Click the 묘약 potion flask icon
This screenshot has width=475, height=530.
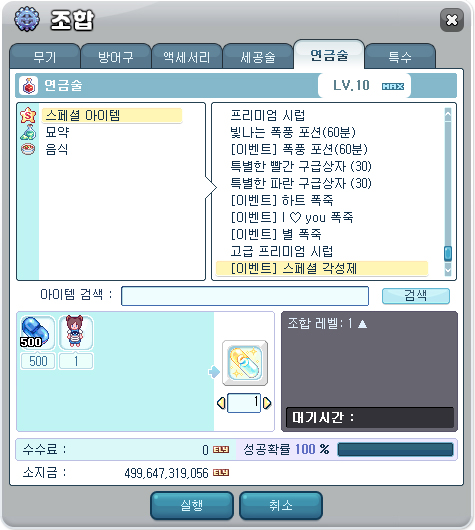tap(28, 132)
